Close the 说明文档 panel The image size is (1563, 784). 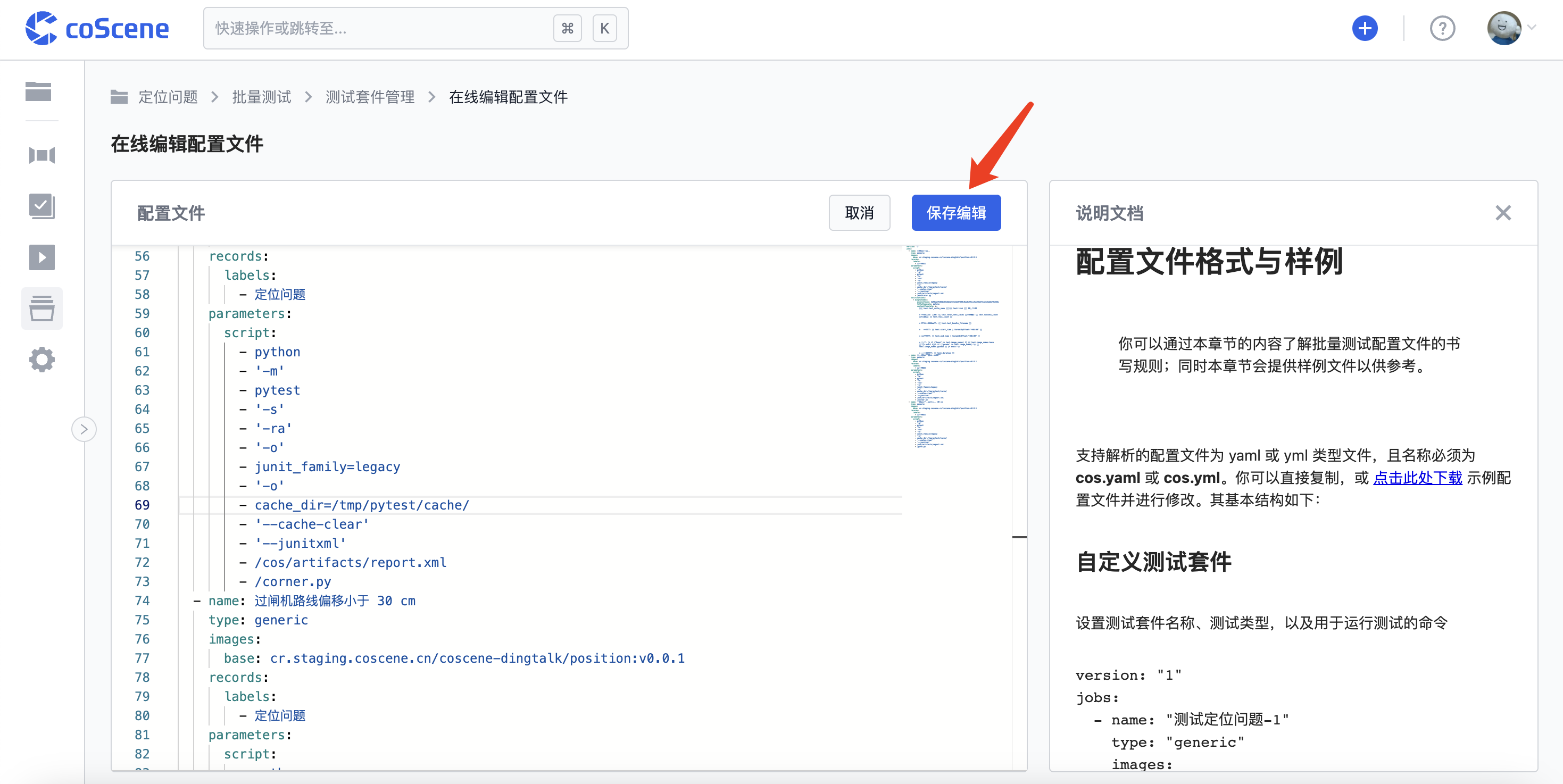(1503, 212)
